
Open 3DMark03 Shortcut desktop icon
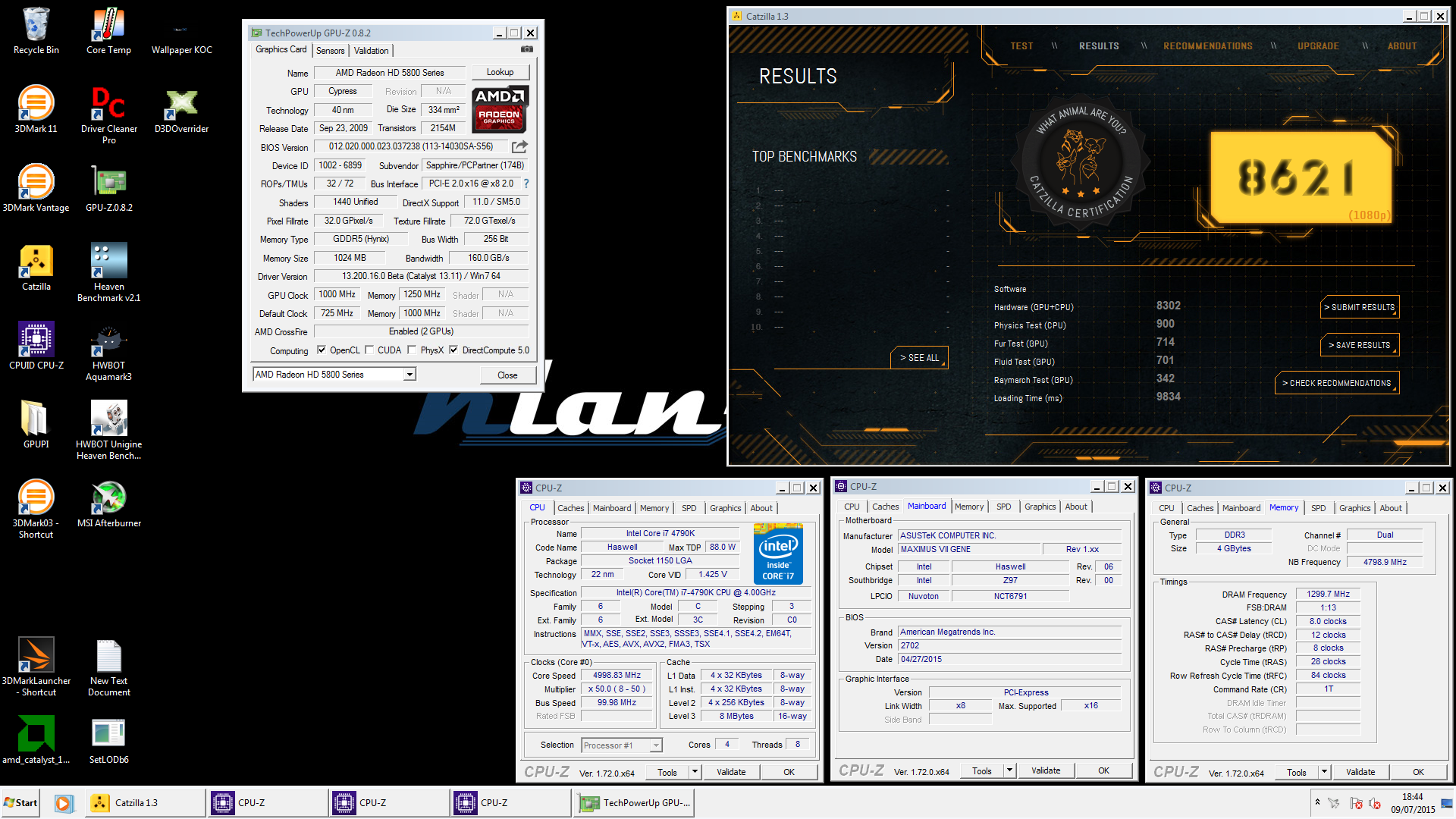pos(36,508)
